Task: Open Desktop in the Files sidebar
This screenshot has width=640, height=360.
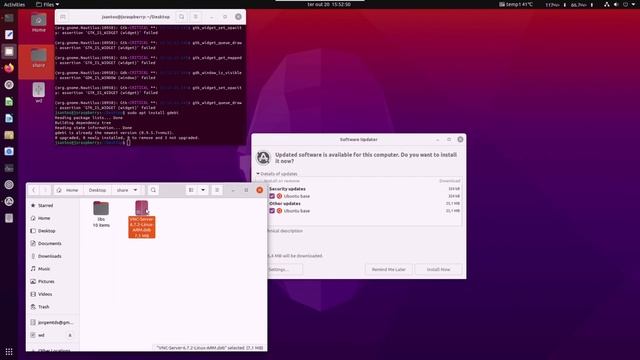Action: click(x=53, y=231)
